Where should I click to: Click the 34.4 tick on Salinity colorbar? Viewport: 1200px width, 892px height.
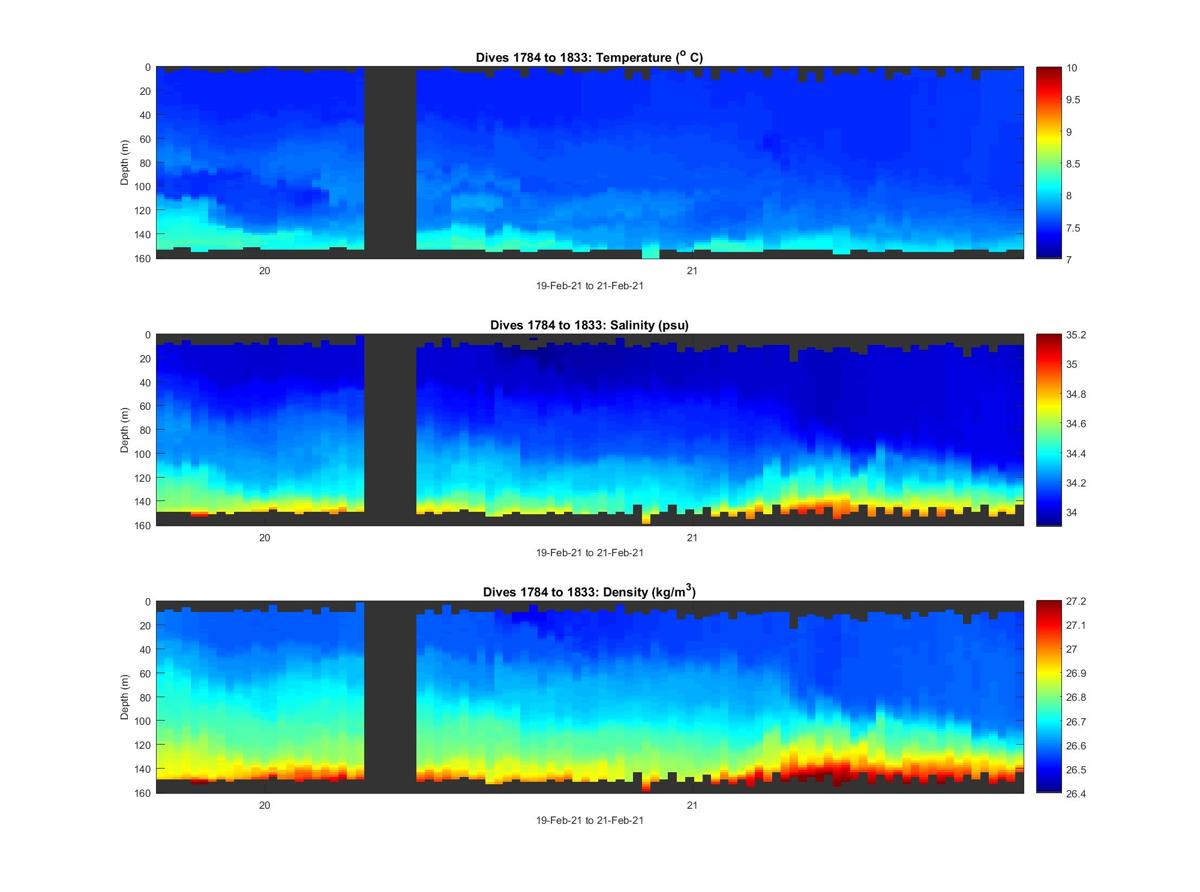pos(1078,454)
